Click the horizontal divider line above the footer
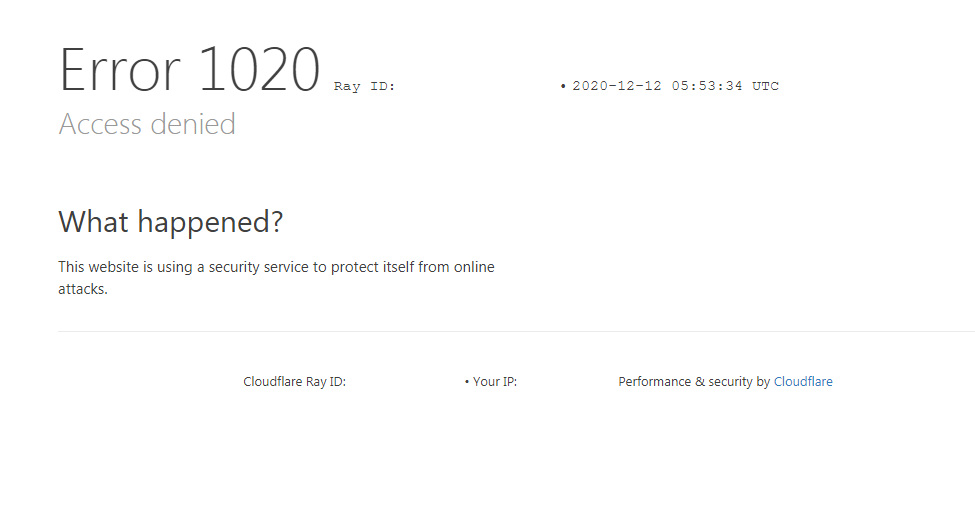 point(516,331)
